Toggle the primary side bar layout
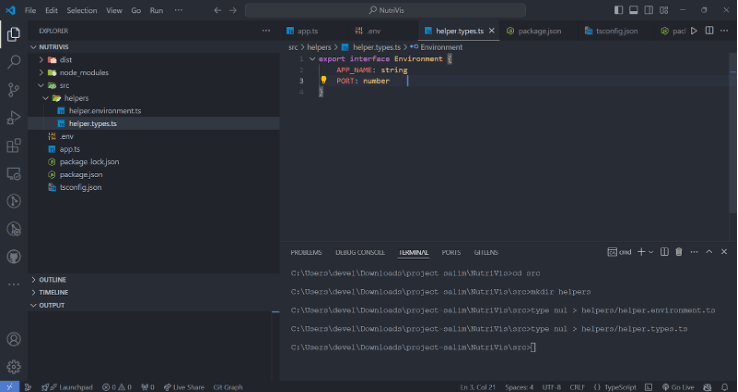Viewport: 738px width, 392px height. pos(618,10)
